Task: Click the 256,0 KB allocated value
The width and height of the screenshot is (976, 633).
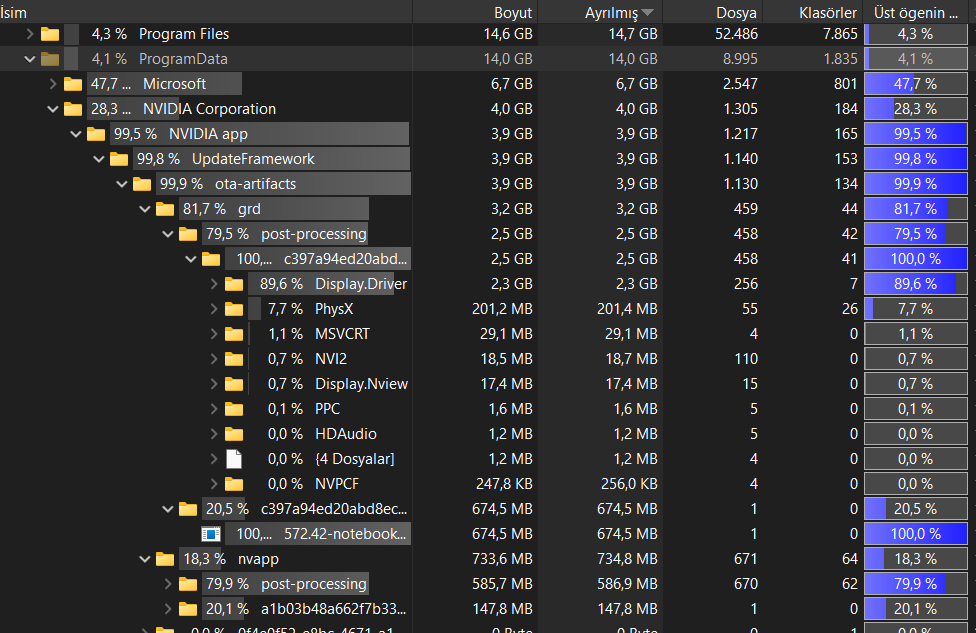Action: point(629,484)
